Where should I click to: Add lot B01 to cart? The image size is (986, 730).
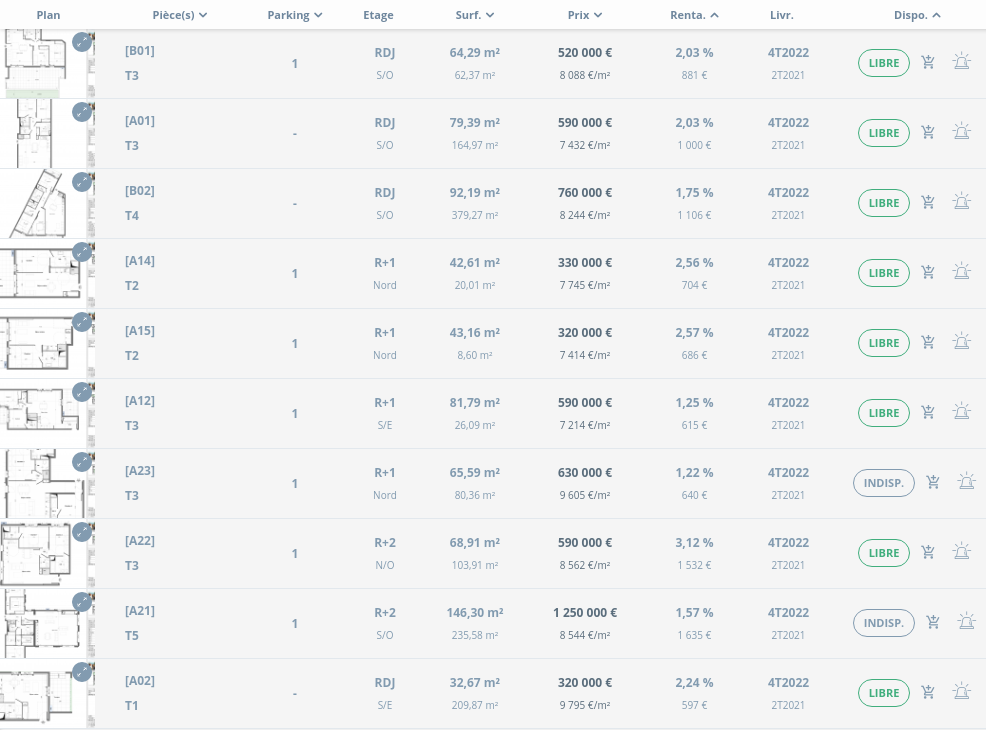pyautogui.click(x=928, y=63)
